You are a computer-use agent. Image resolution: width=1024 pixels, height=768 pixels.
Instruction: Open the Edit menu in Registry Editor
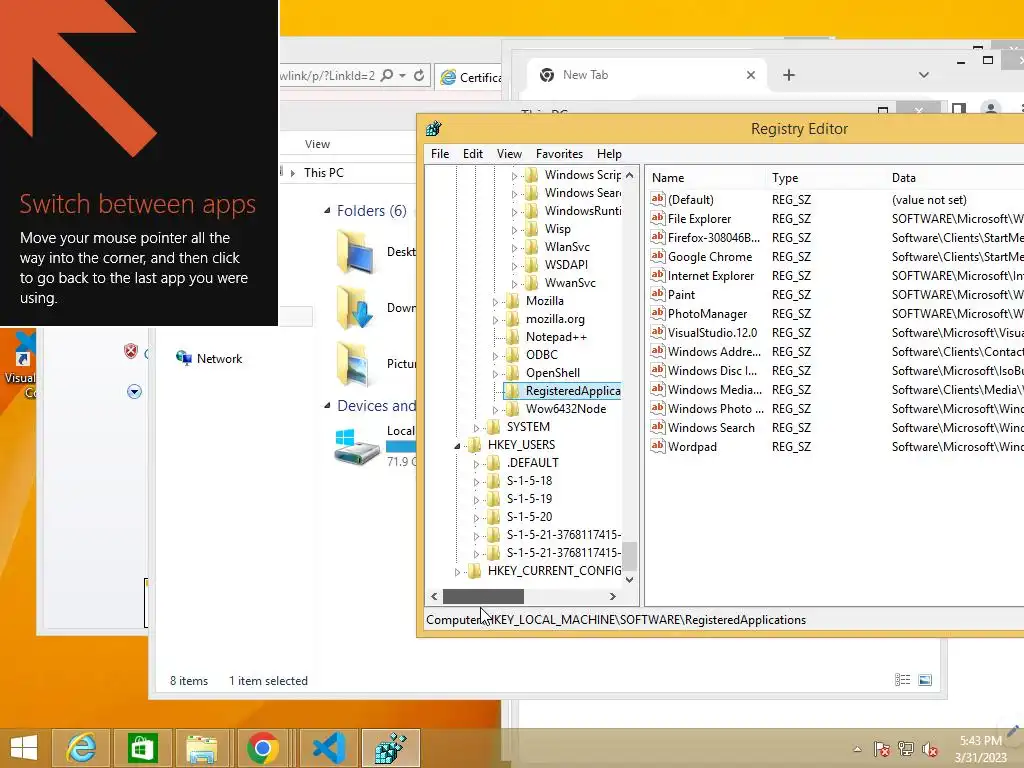pos(473,153)
